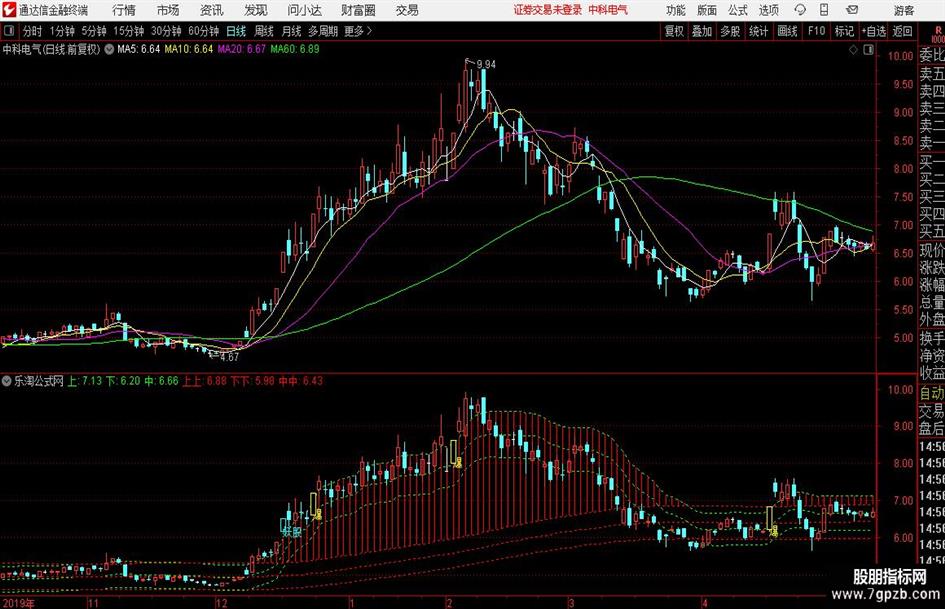Open the 市场 menu
The width and height of the screenshot is (945, 609).
click(168, 10)
